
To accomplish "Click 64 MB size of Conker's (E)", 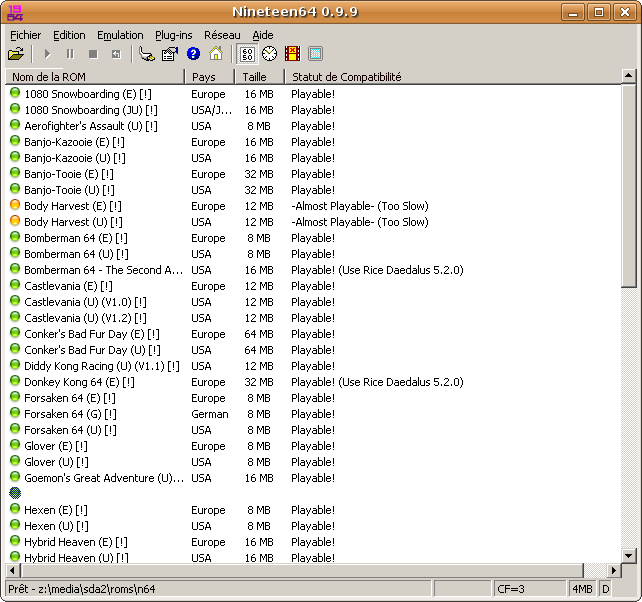I will [x=259, y=334].
